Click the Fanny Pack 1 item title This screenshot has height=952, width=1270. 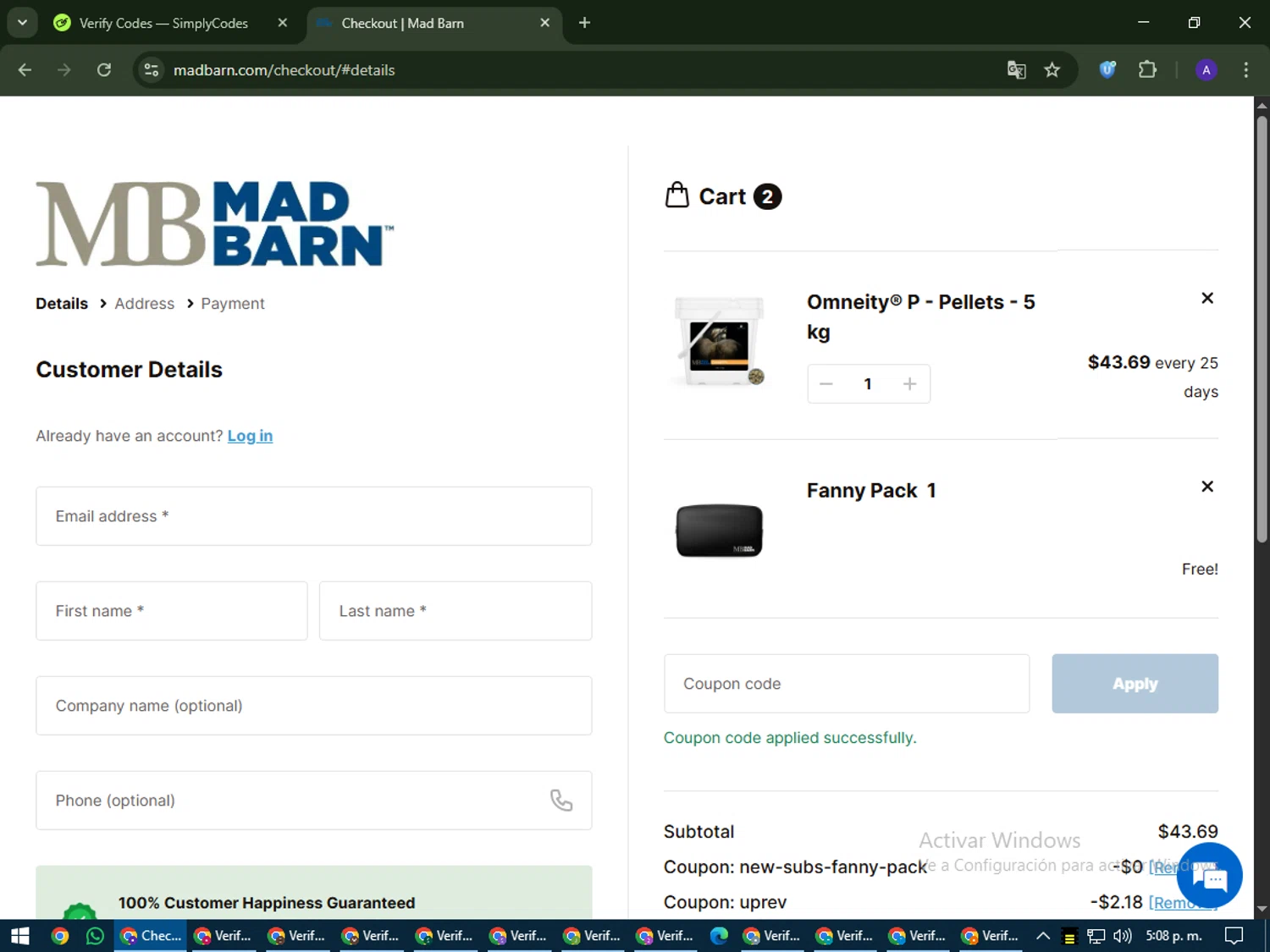point(871,491)
